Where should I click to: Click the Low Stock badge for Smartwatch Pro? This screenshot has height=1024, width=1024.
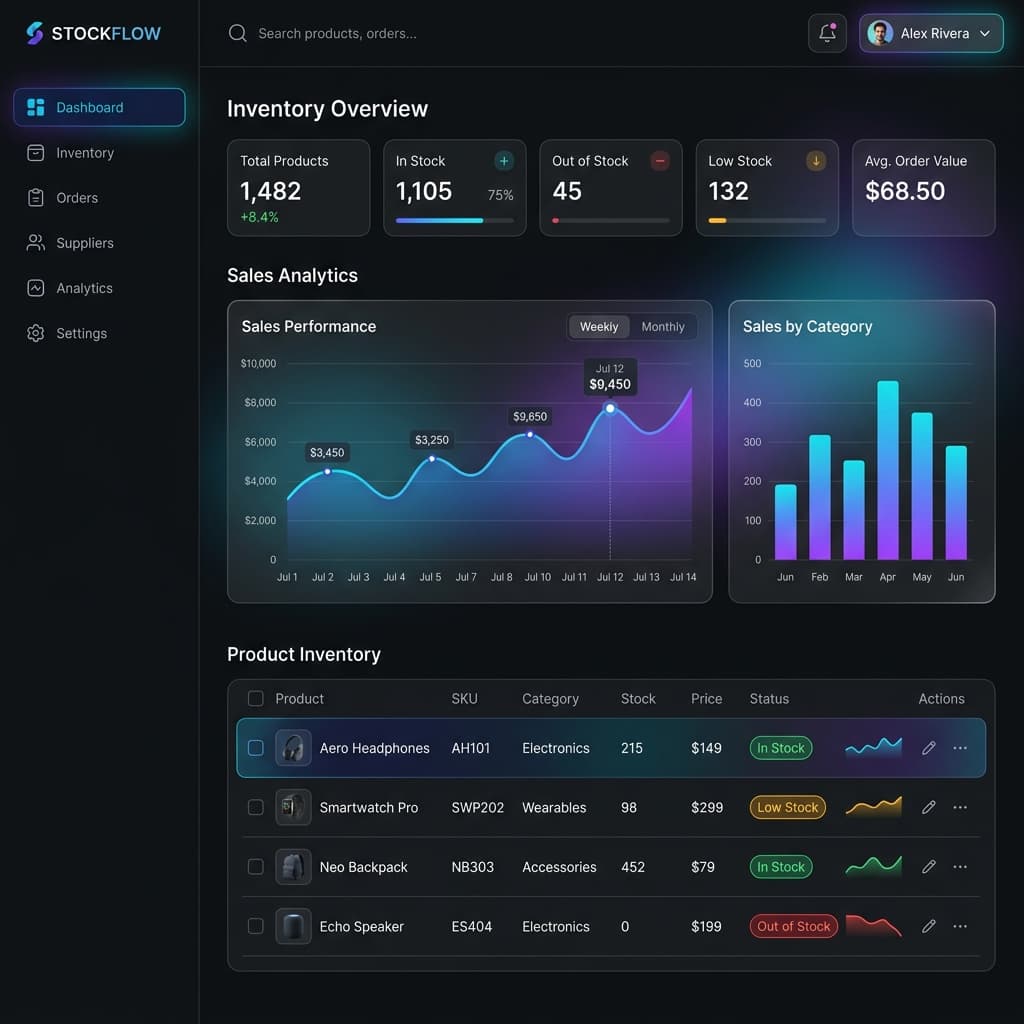[788, 807]
